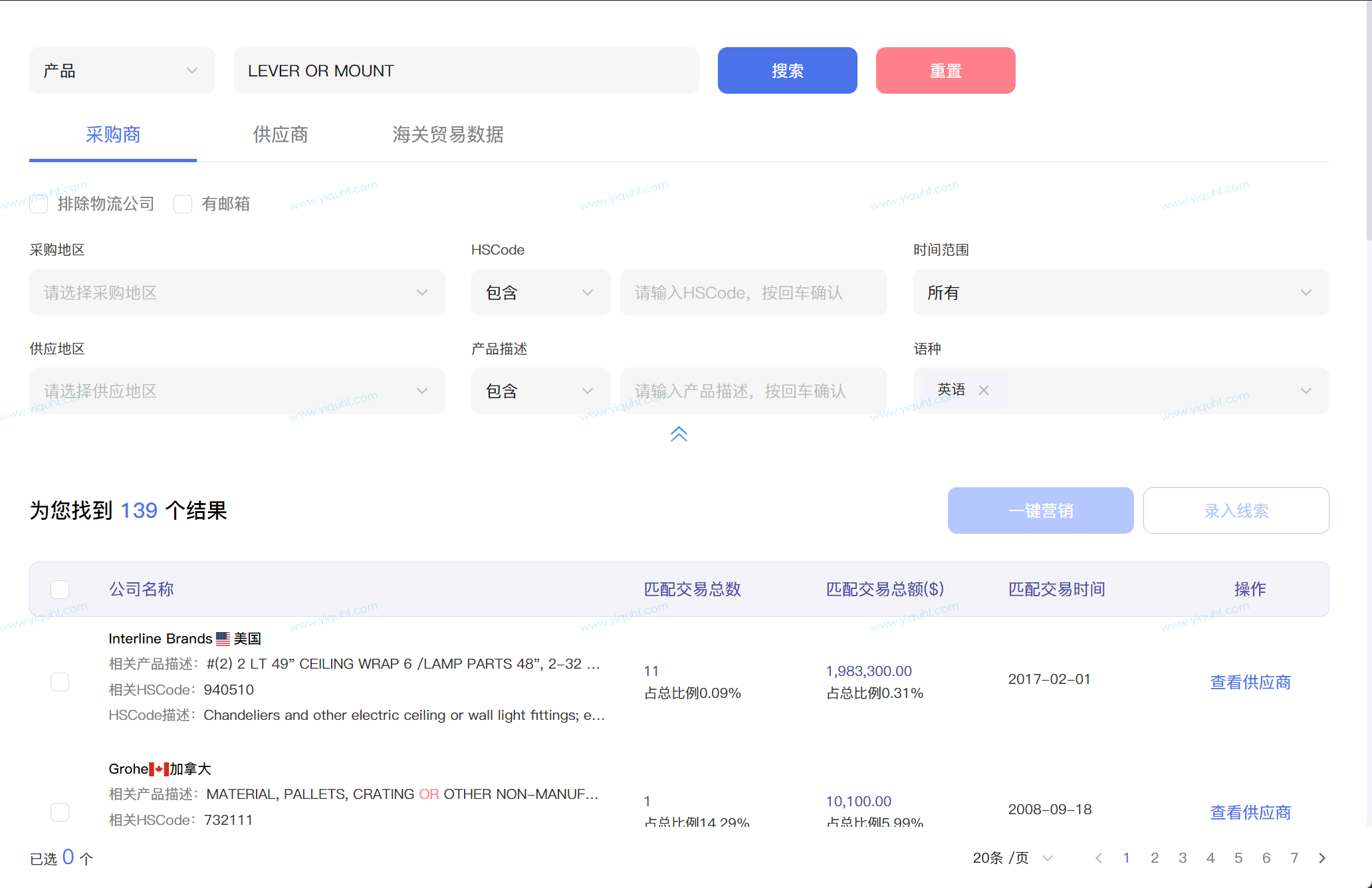Viewport: 1372px width, 888px height.
Task: Open the 请选择供应地区 dropdown
Action: pyautogui.click(x=237, y=391)
